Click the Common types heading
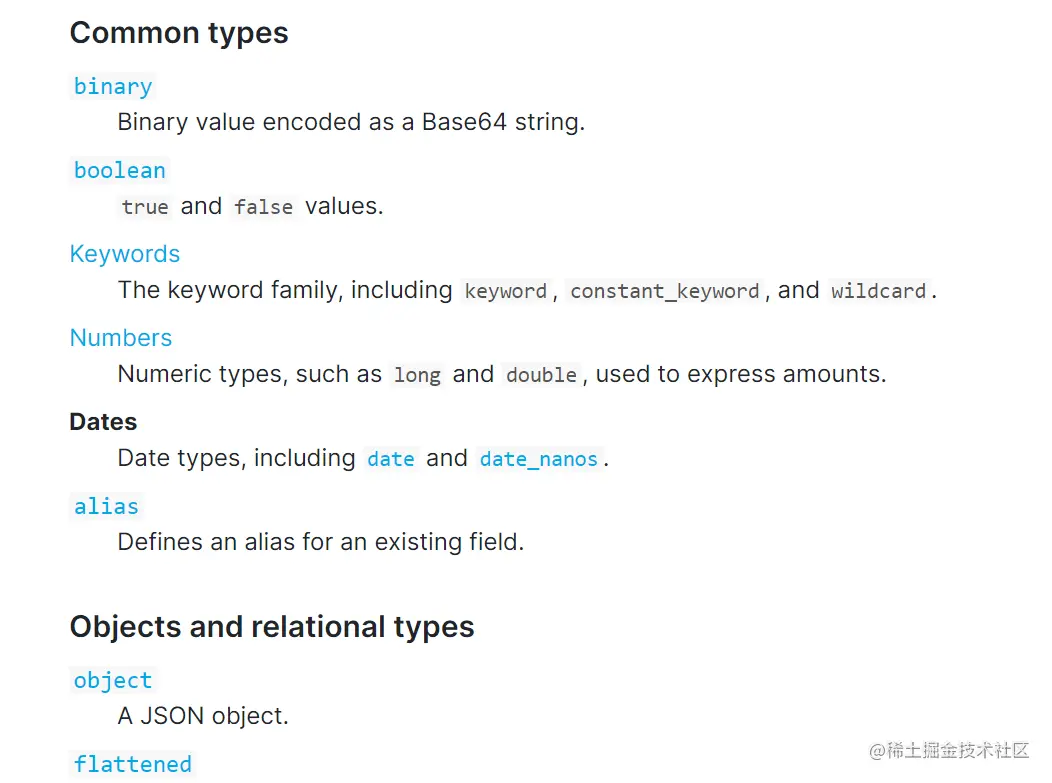This screenshot has width=1052, height=783. (179, 33)
